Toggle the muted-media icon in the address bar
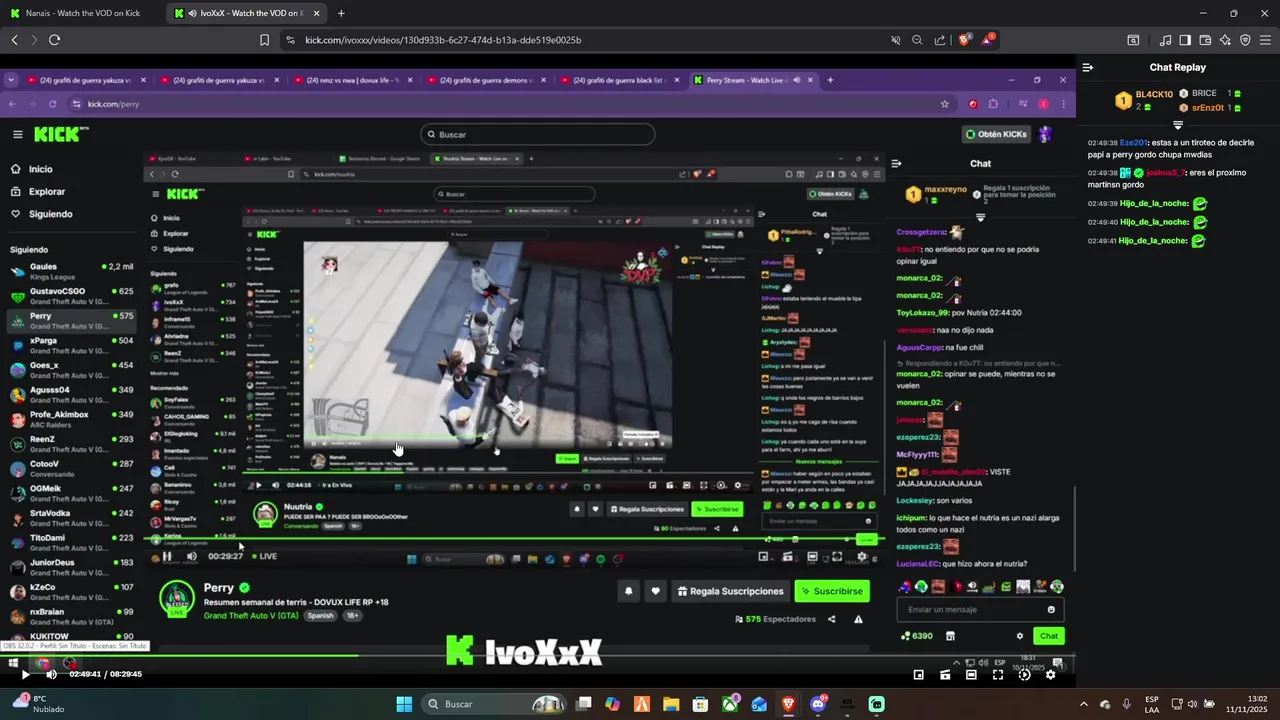1280x720 pixels. pos(895,40)
